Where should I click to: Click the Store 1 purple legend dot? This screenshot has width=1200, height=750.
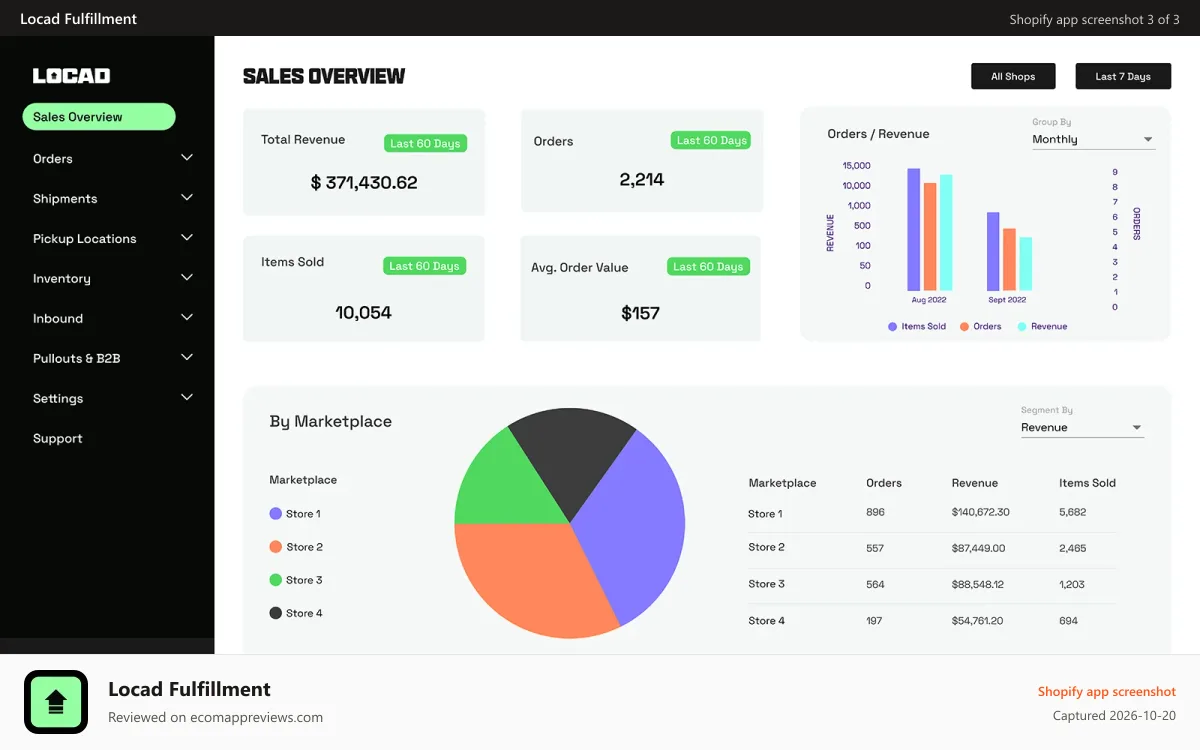click(x=276, y=514)
